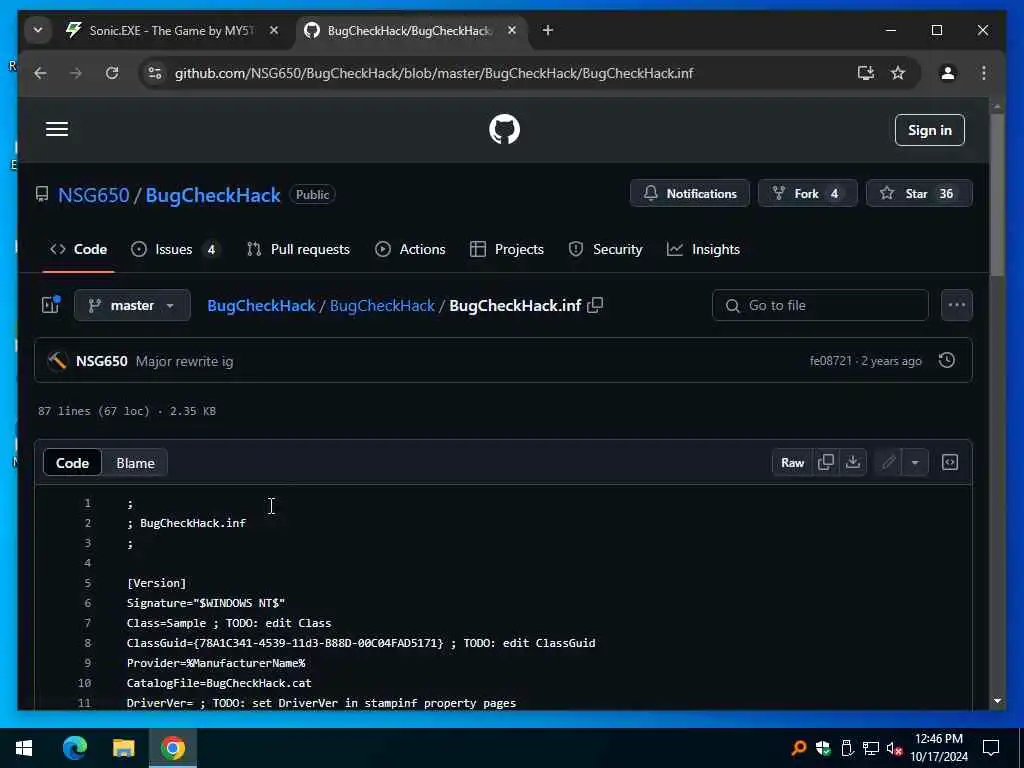This screenshot has height=768, width=1024.
Task: View file history clock icon
Action: click(946, 360)
